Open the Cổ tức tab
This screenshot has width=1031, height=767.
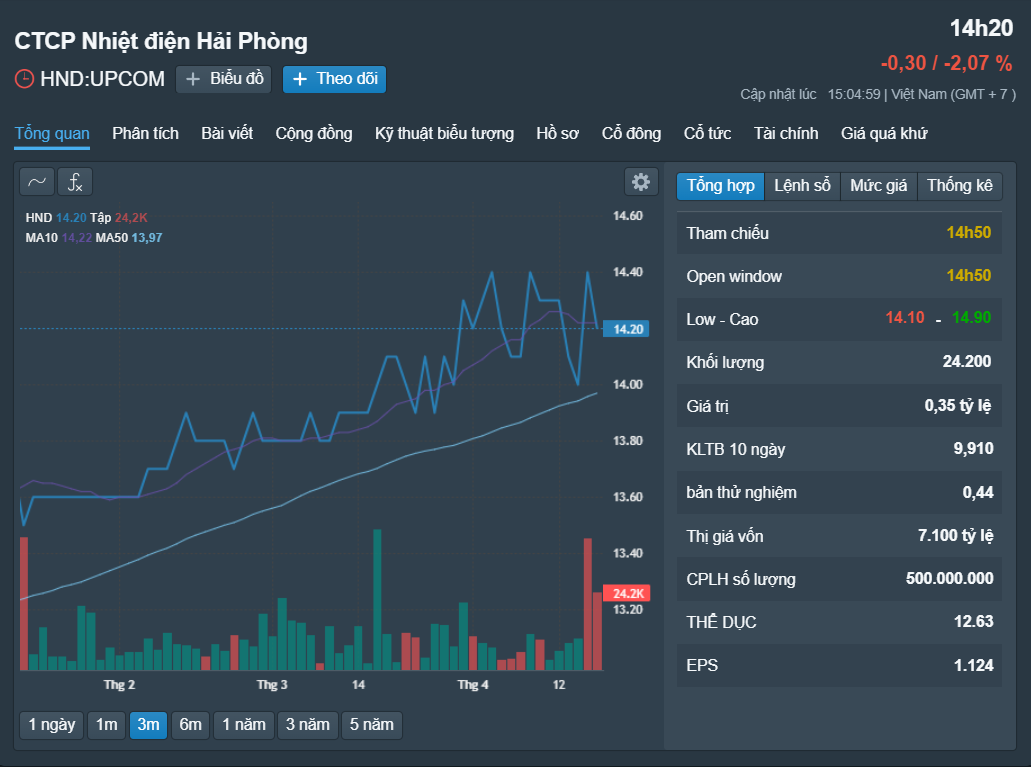tap(707, 134)
